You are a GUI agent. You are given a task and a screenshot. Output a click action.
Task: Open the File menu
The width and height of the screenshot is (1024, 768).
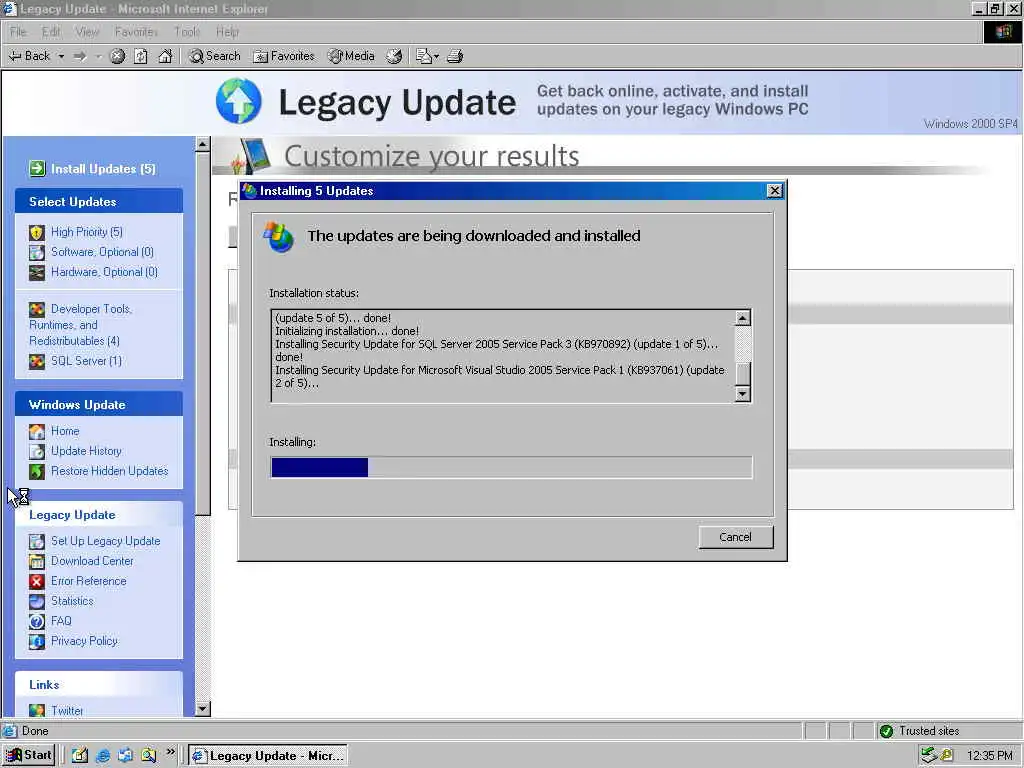pos(18,31)
